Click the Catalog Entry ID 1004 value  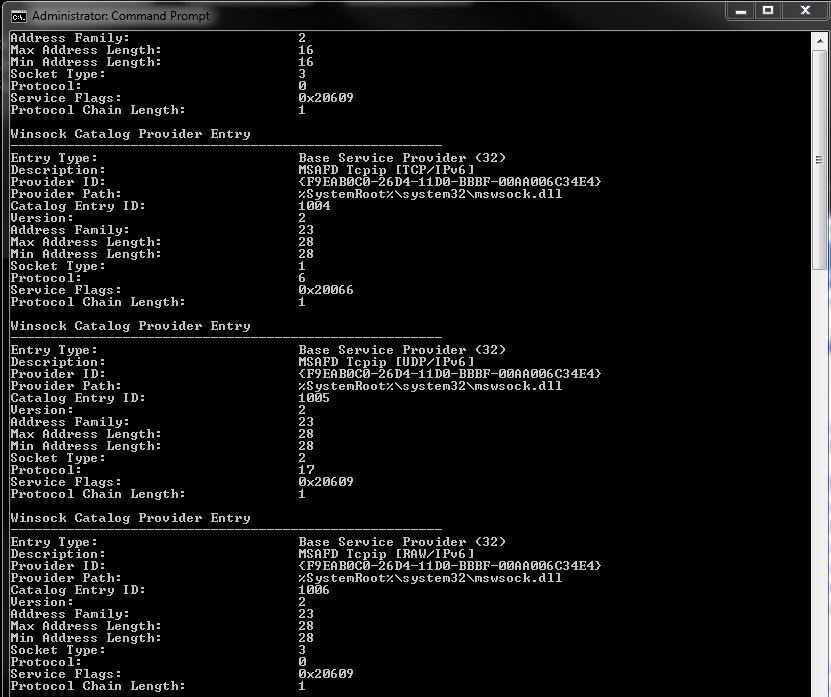point(310,205)
